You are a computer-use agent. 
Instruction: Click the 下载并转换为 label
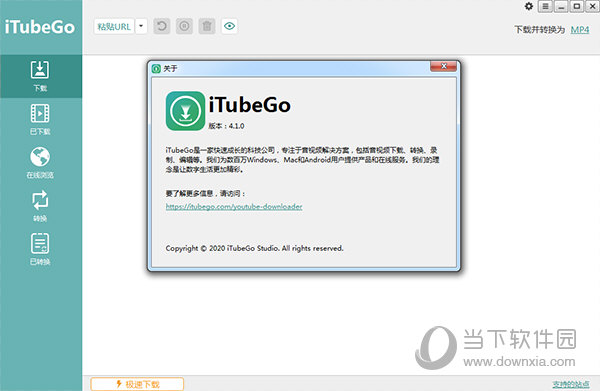[x=540, y=30]
